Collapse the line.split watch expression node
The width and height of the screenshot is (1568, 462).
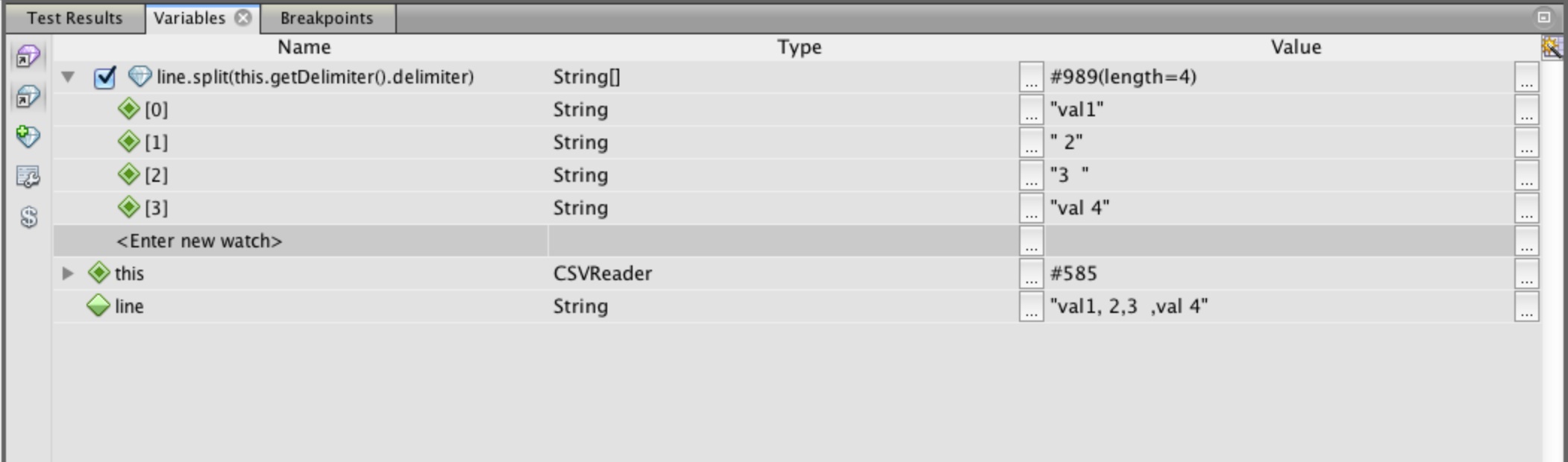[68, 77]
